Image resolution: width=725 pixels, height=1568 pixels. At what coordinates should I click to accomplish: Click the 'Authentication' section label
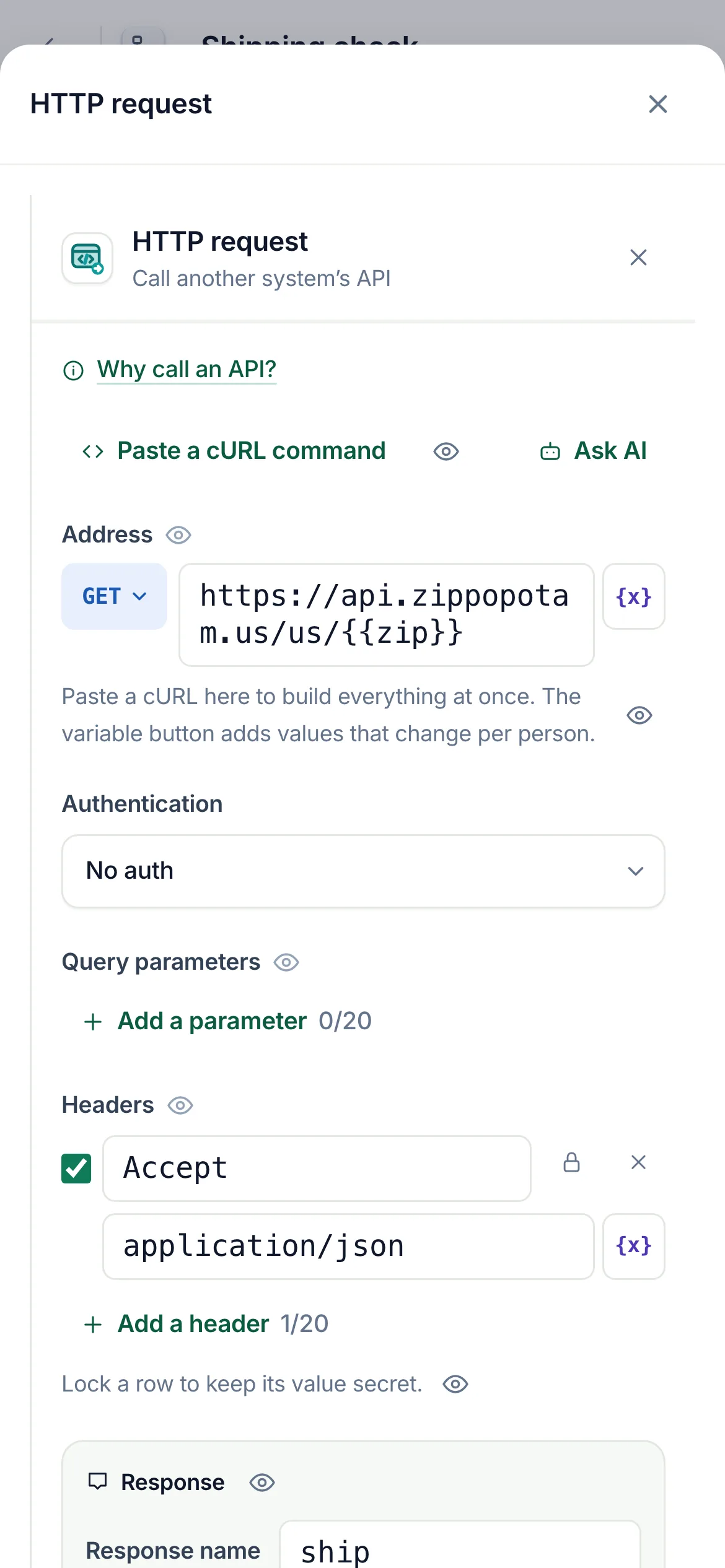point(143,804)
